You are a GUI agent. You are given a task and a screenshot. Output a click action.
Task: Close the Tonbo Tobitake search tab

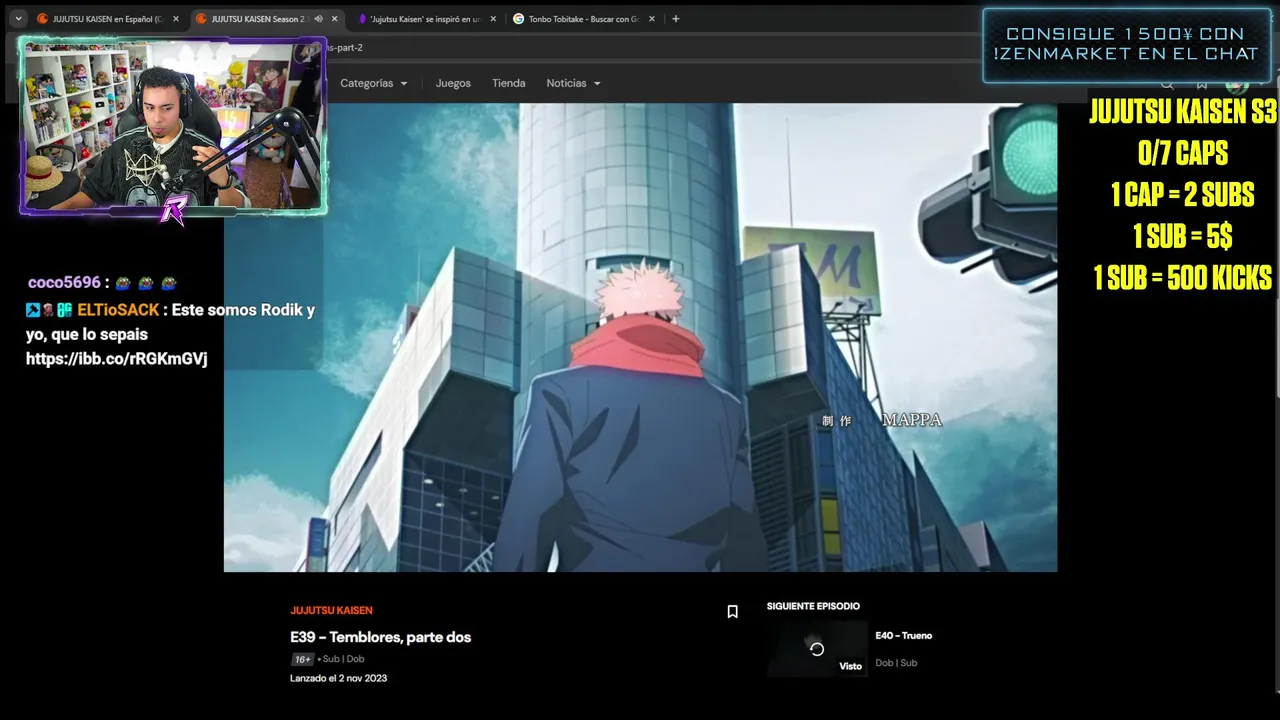coord(651,19)
